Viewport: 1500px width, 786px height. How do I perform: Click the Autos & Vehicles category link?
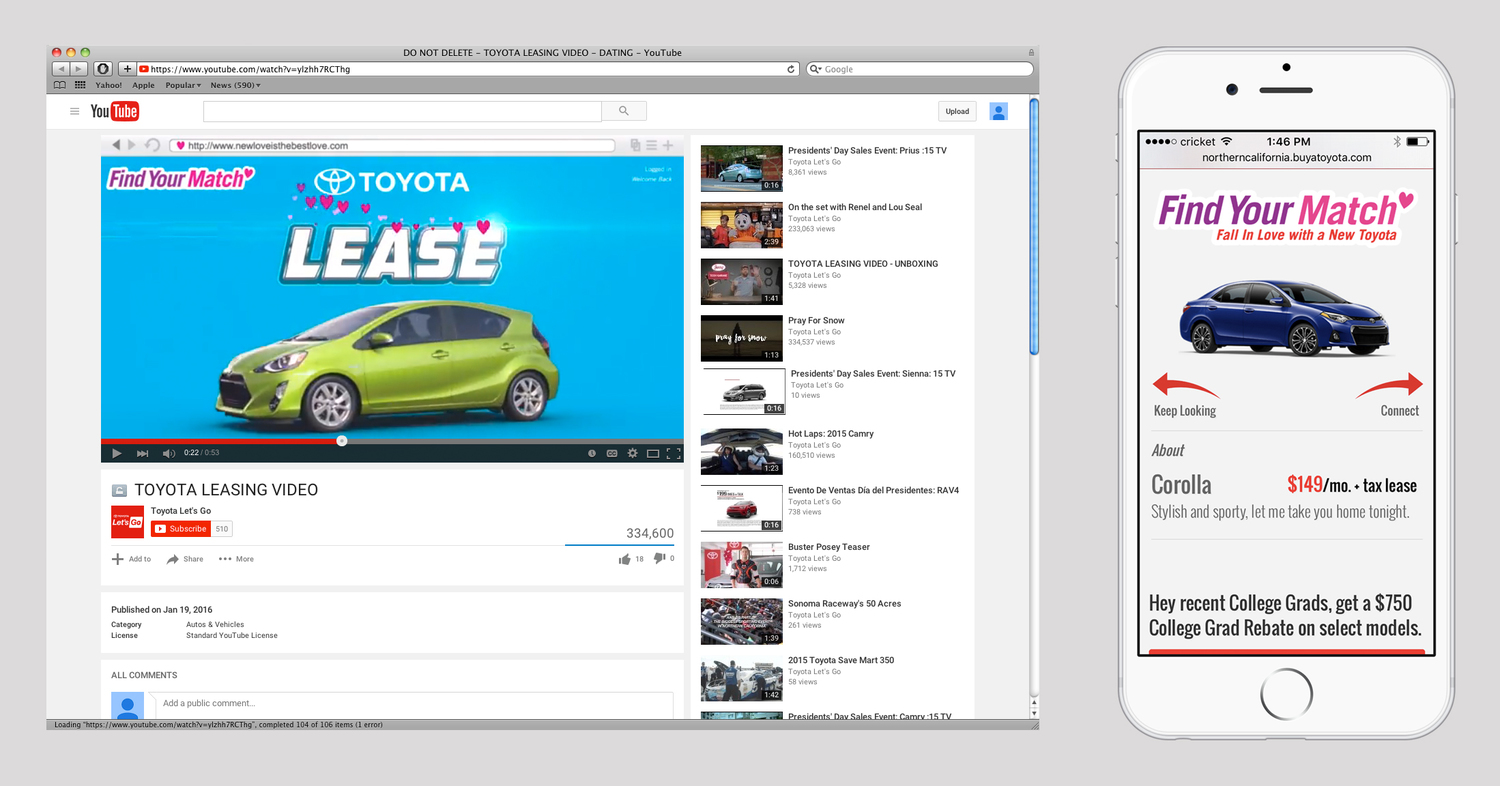point(215,624)
